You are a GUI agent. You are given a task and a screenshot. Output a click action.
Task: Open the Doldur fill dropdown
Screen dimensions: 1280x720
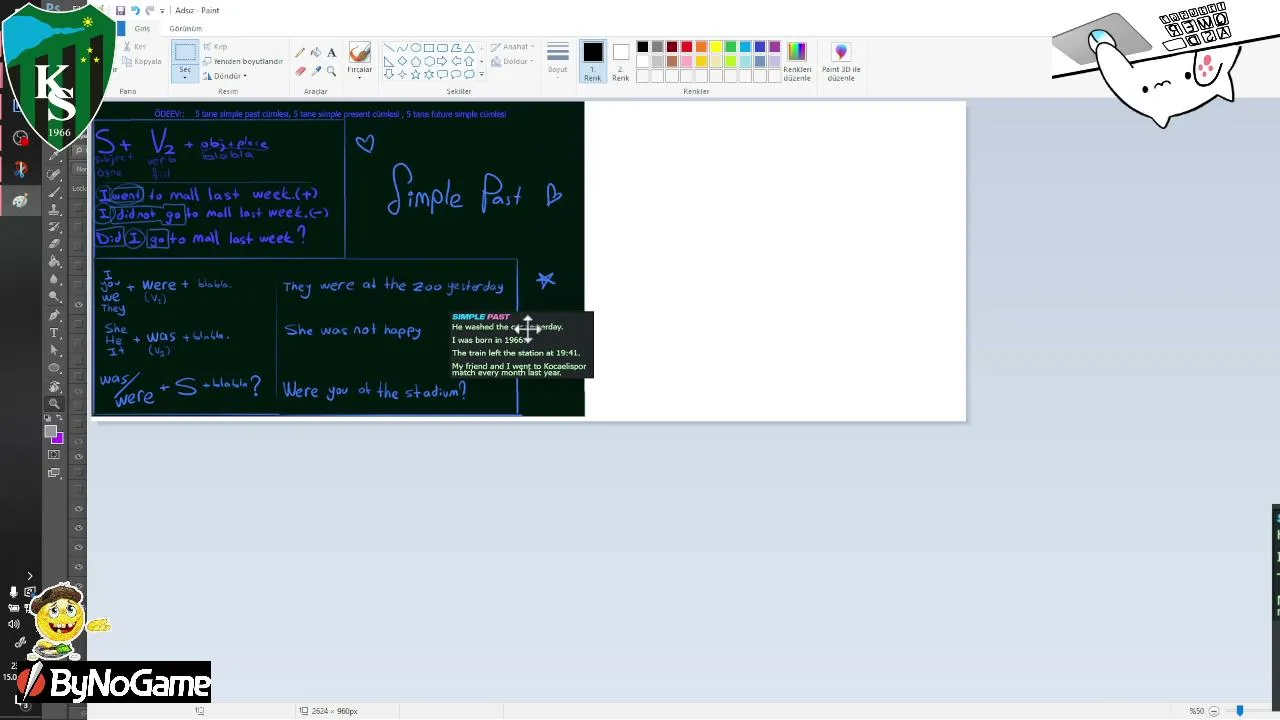(513, 61)
